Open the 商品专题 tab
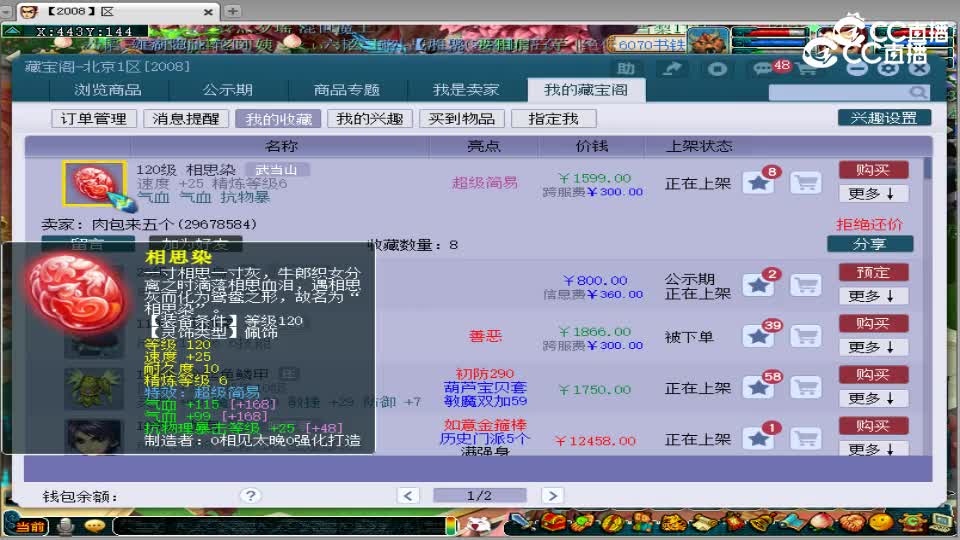This screenshot has height=540, width=960. click(x=347, y=90)
